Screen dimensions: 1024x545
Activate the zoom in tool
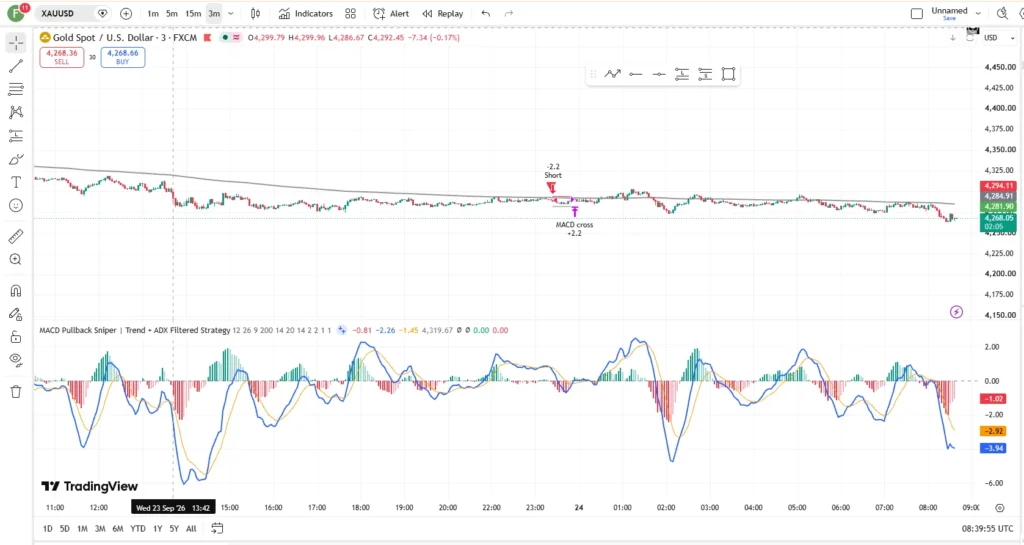(x=16, y=260)
